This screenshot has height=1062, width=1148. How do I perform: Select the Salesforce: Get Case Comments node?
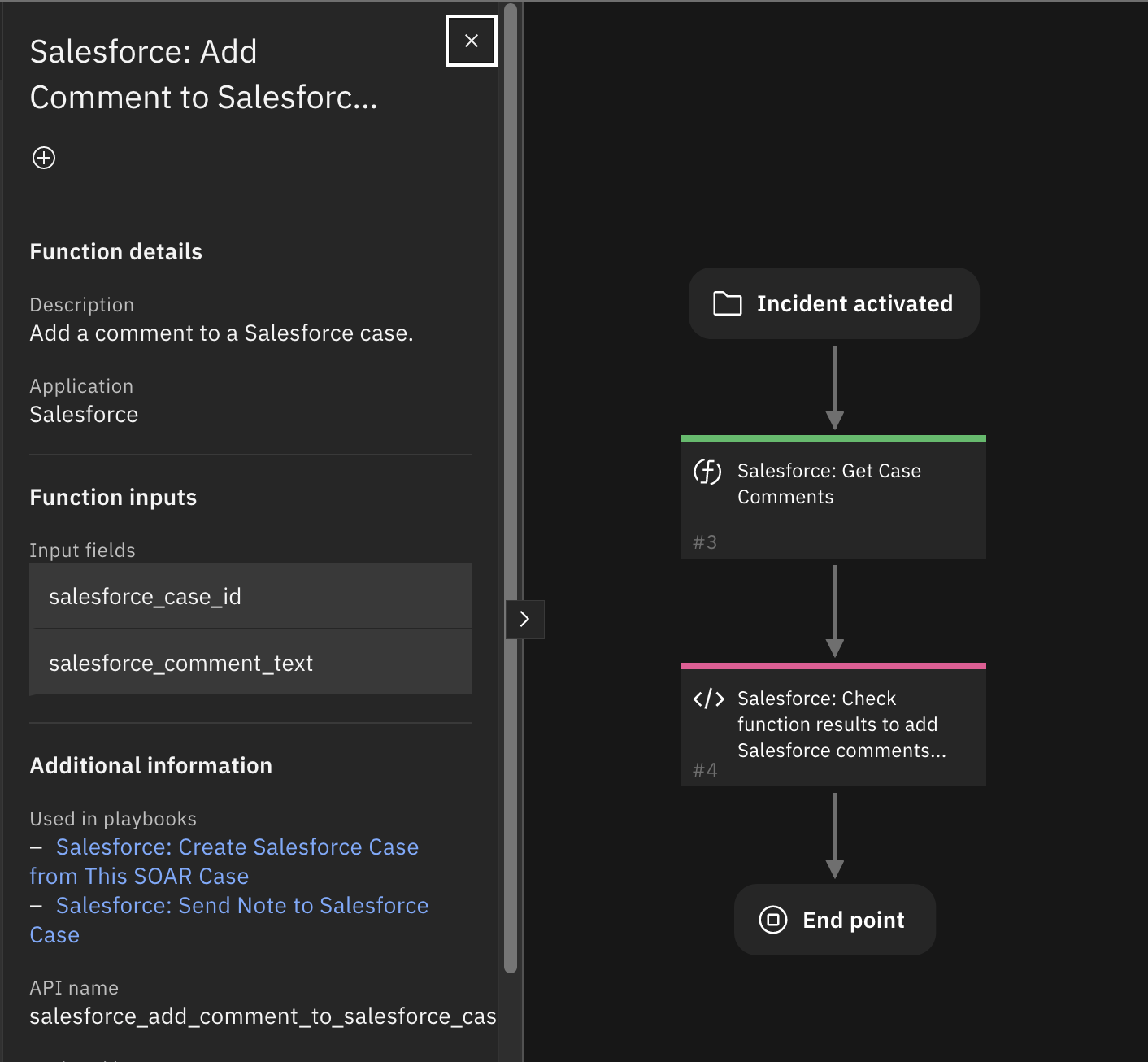tap(833, 497)
